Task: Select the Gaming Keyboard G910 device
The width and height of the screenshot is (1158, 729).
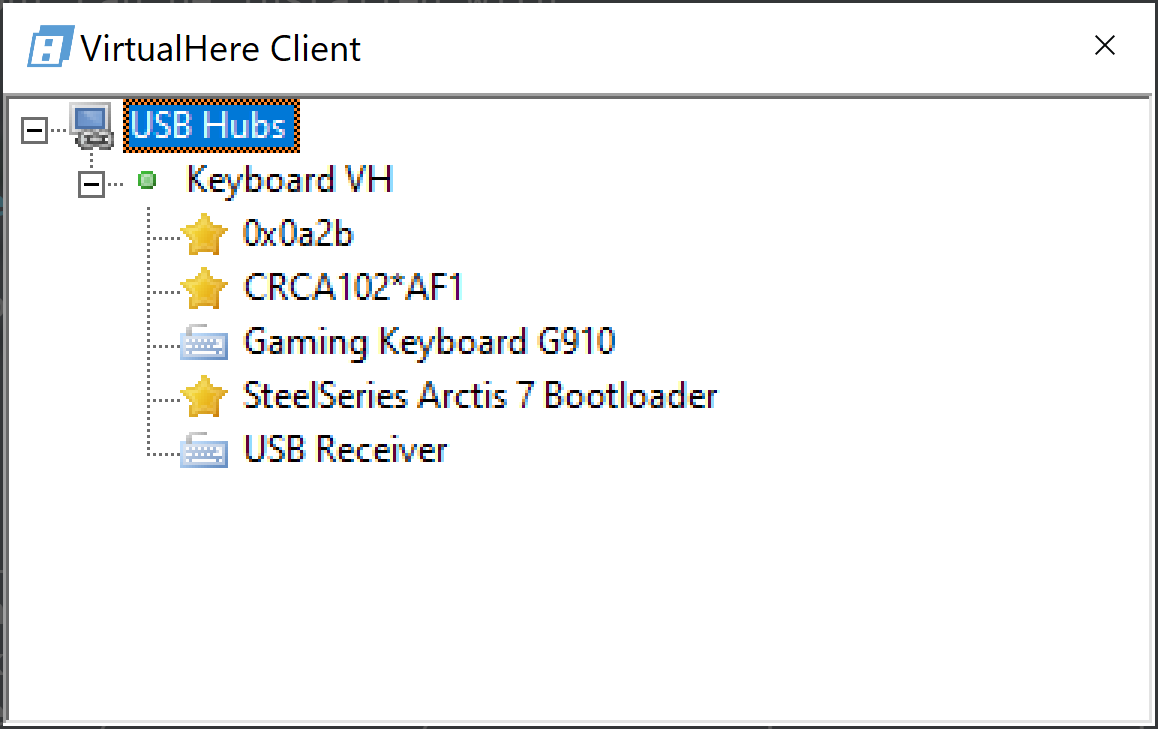Action: 429,342
